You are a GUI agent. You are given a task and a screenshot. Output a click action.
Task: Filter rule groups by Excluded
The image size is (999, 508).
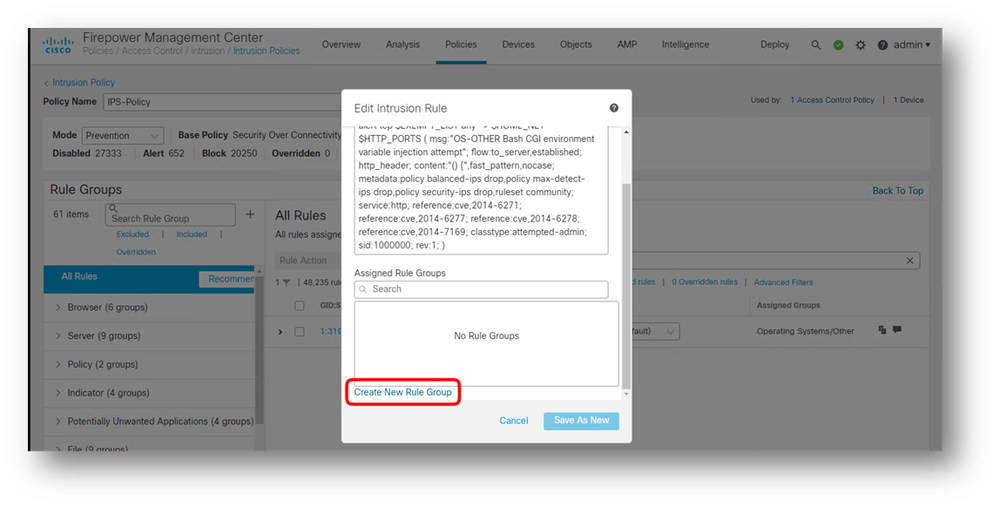click(133, 235)
